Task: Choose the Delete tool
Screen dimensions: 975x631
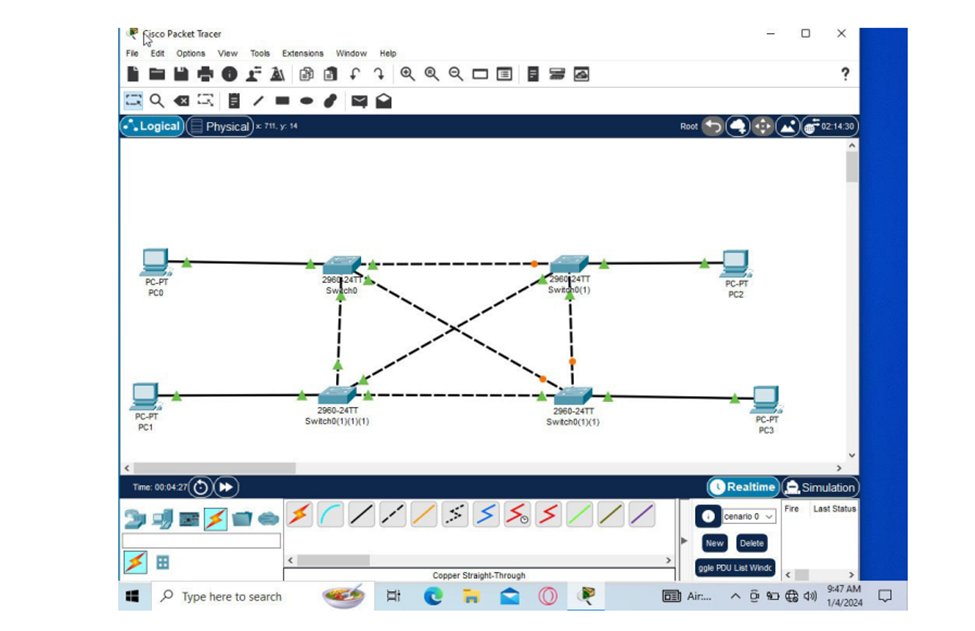Action: [x=181, y=101]
